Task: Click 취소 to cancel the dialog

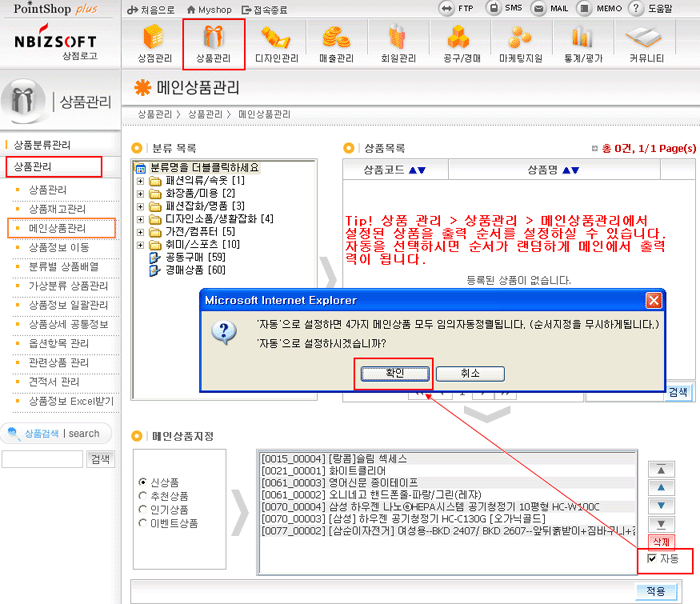Action: pos(470,373)
